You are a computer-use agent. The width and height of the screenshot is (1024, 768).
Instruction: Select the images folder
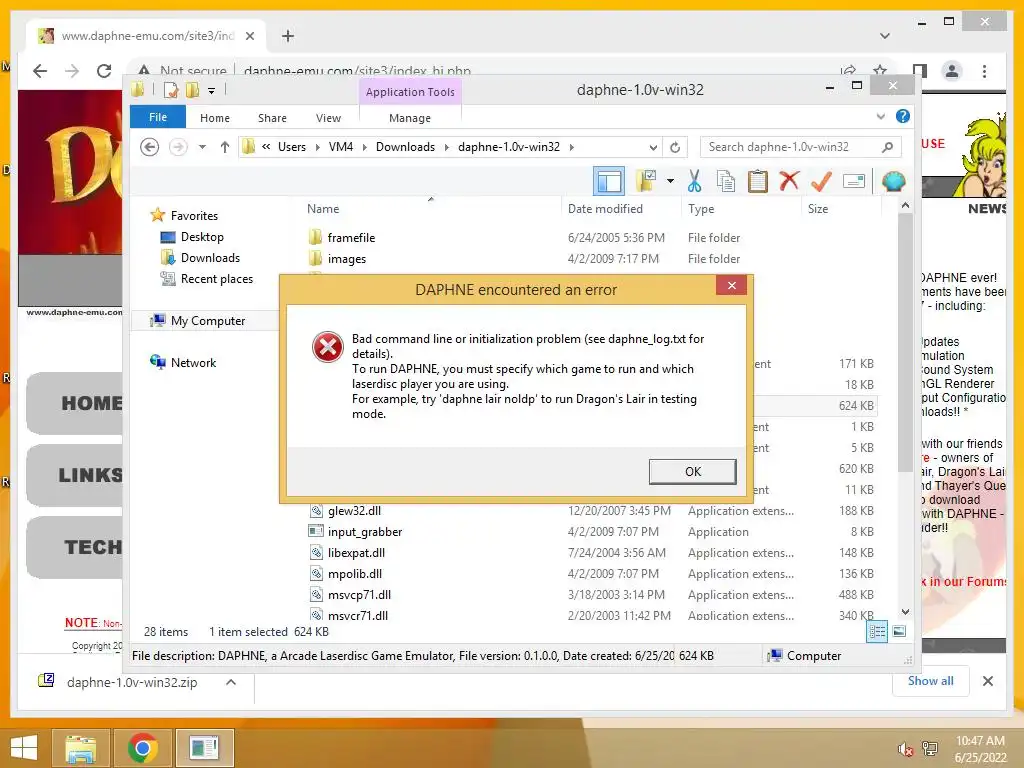(346, 259)
